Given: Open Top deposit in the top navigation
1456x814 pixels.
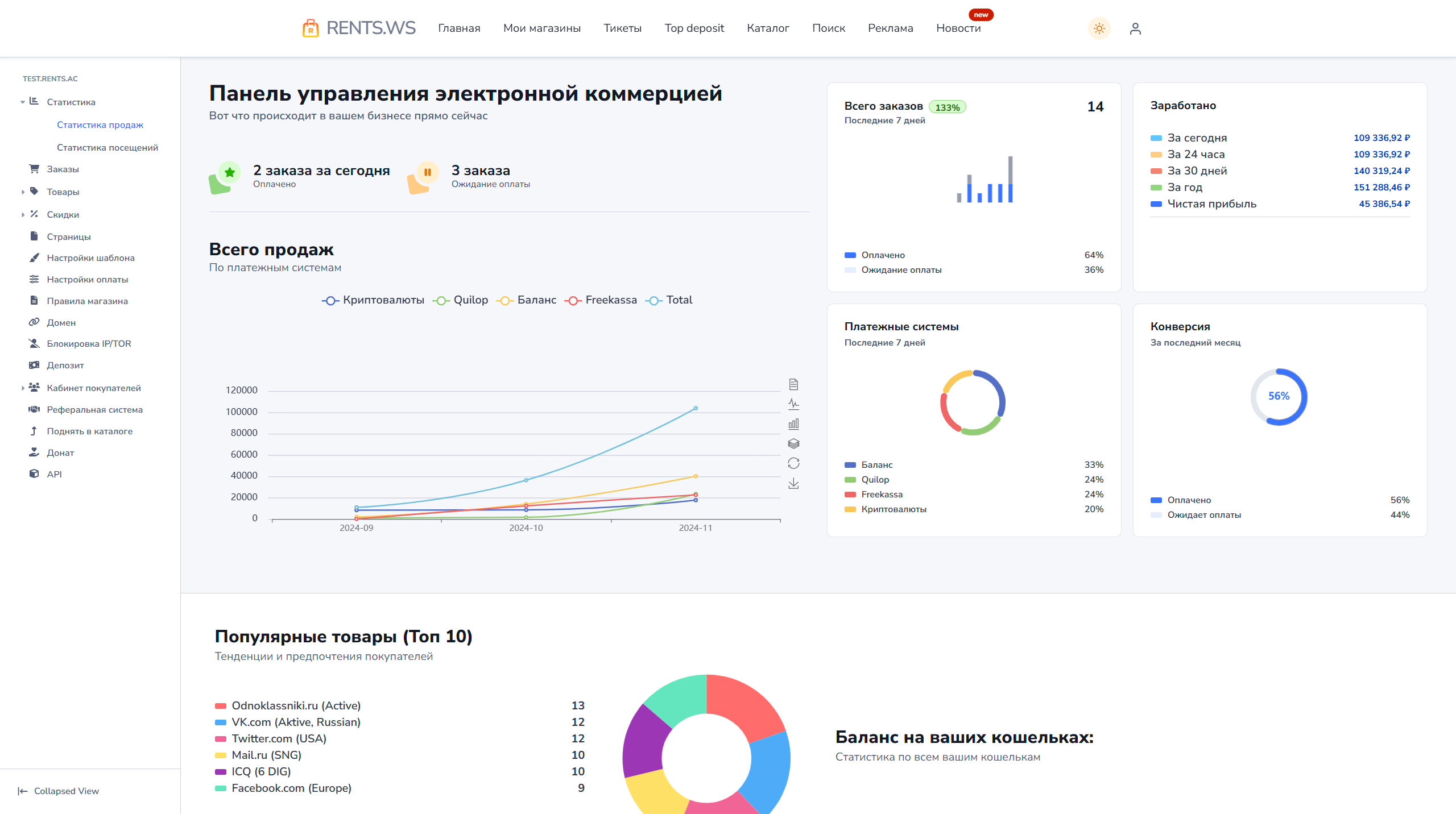Looking at the screenshot, I should point(694,28).
